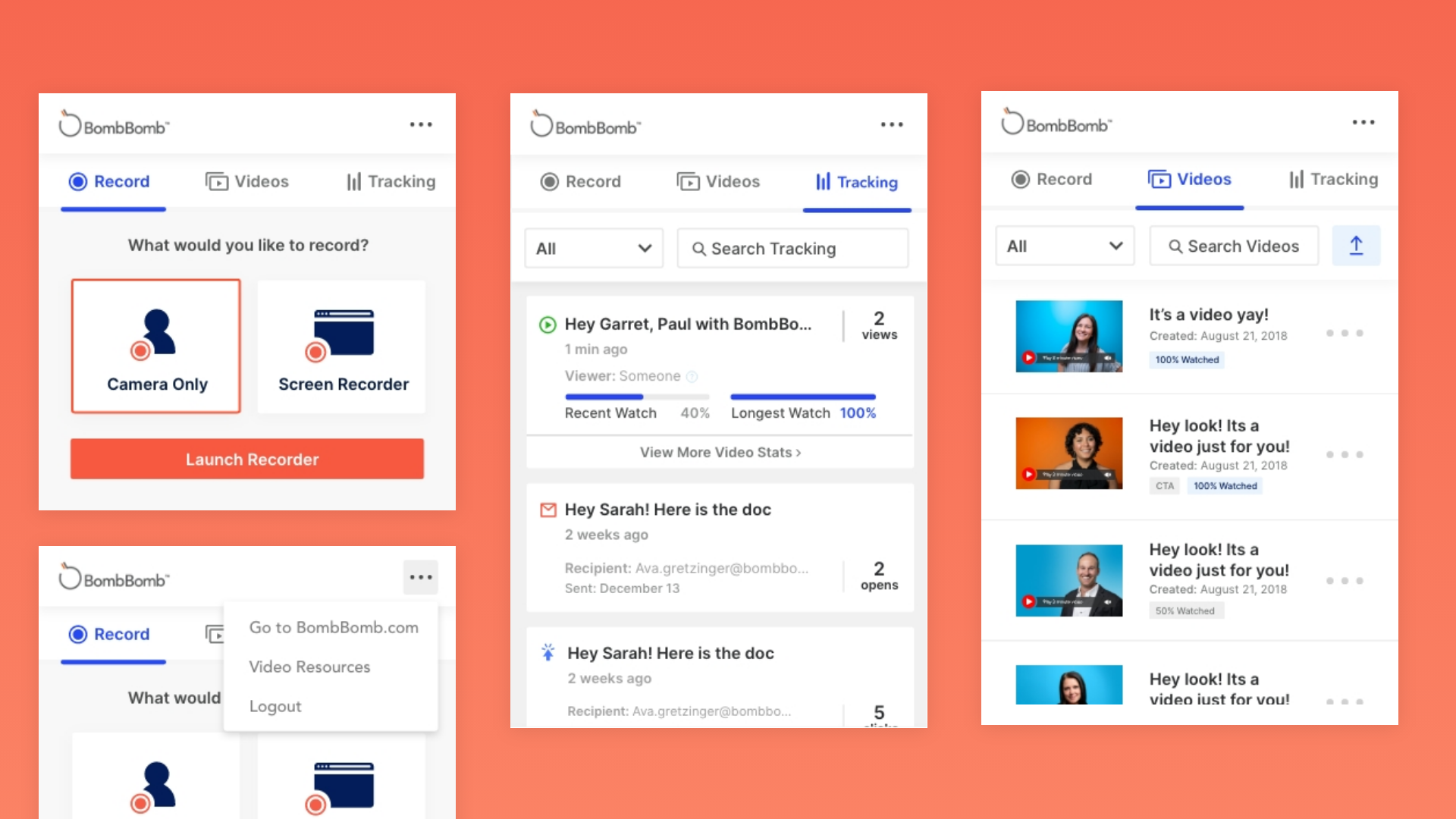Viewport: 1456px width, 819px height.
Task: Click screen recorder icon below the Logout menu
Action: (x=340, y=787)
